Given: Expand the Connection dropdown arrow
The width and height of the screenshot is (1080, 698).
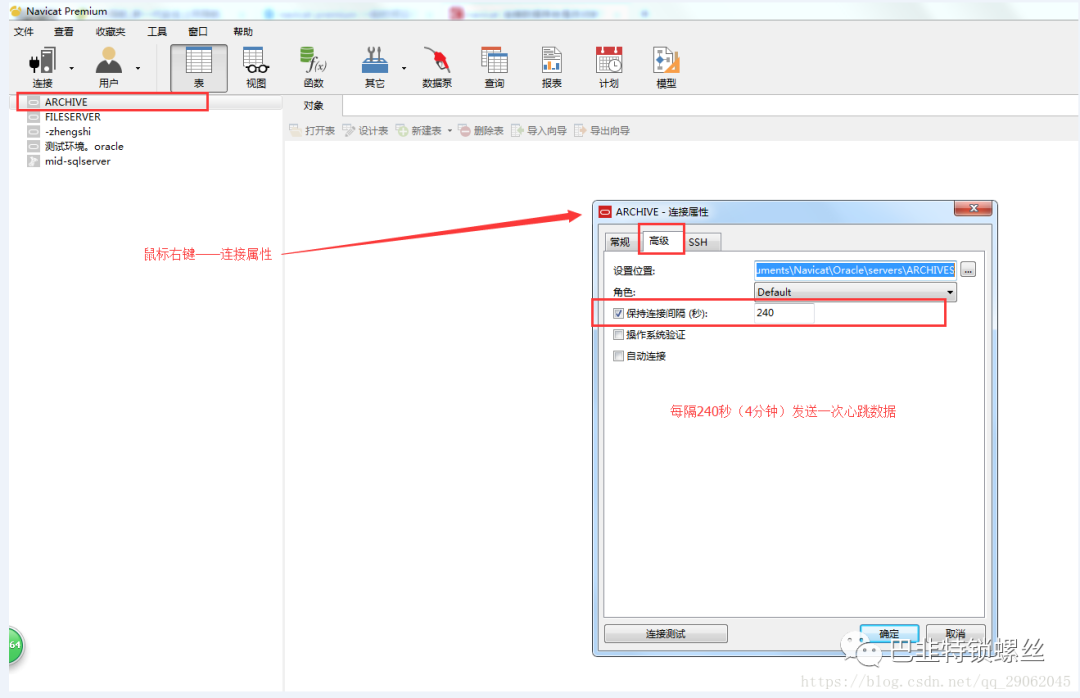Looking at the screenshot, I should pyautogui.click(x=72, y=68).
